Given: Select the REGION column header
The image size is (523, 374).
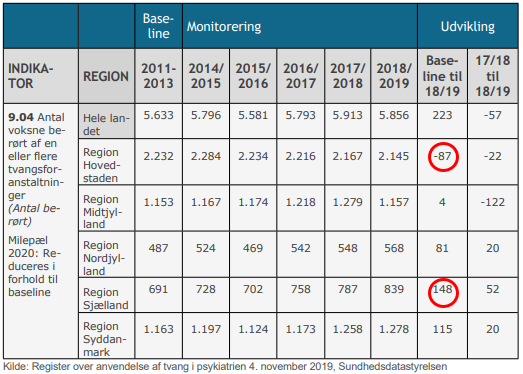Looking at the screenshot, I should pyautogui.click(x=106, y=76).
